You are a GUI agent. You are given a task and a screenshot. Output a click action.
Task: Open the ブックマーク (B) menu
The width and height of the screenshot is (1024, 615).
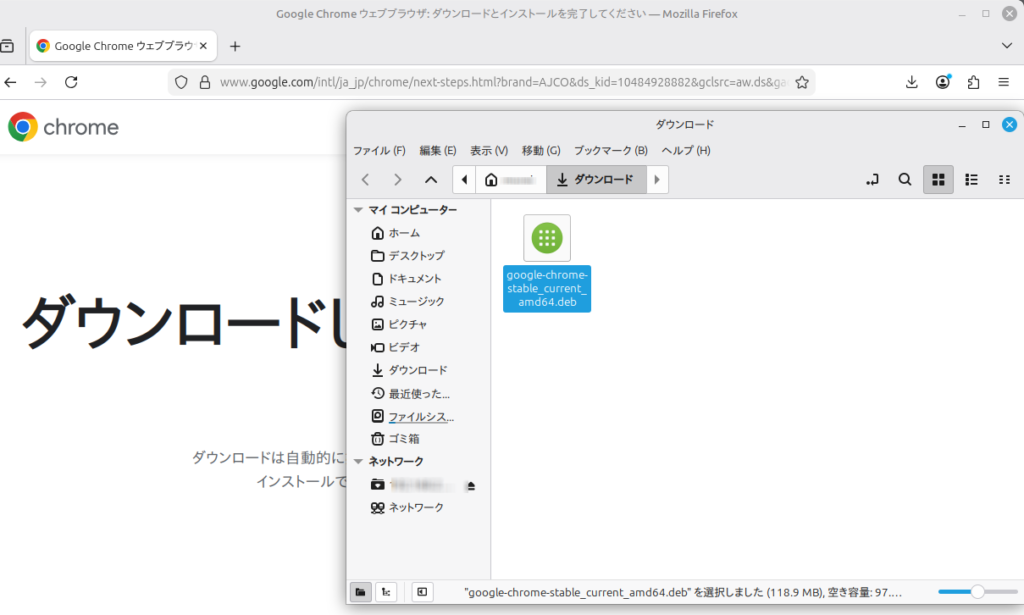pyautogui.click(x=610, y=150)
